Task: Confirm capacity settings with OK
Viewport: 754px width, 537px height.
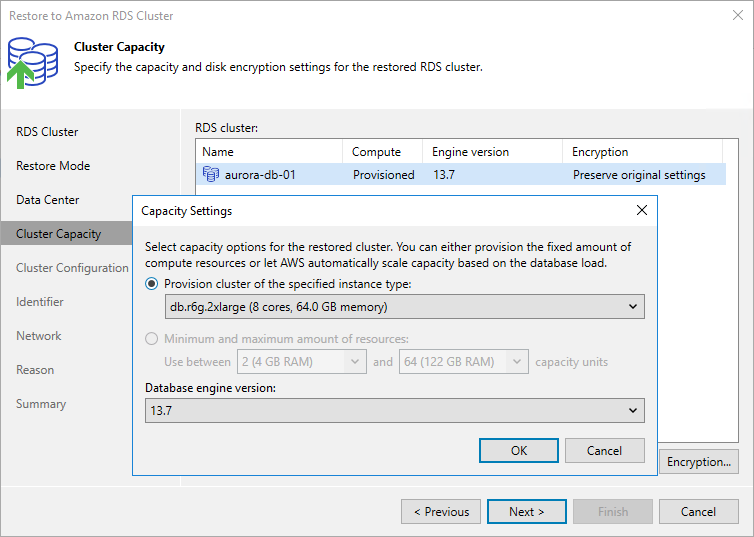Action: tap(519, 450)
